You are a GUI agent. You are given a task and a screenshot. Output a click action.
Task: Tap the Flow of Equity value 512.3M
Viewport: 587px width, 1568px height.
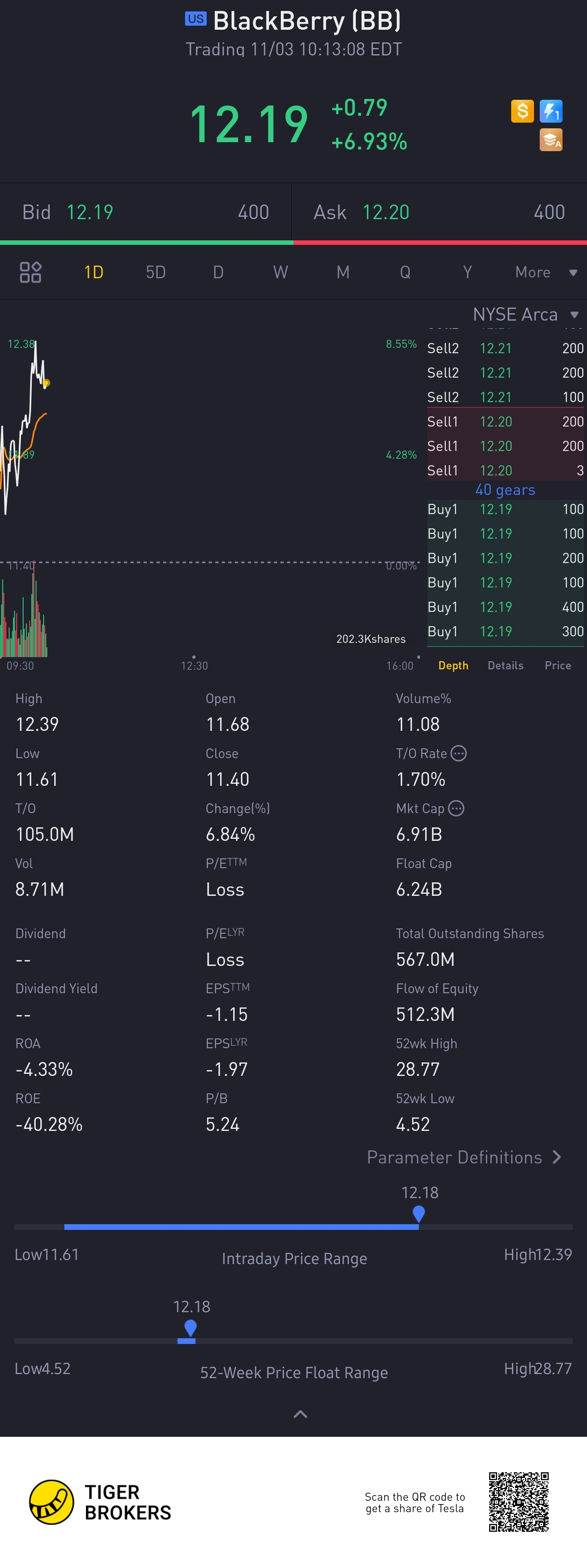426,1014
